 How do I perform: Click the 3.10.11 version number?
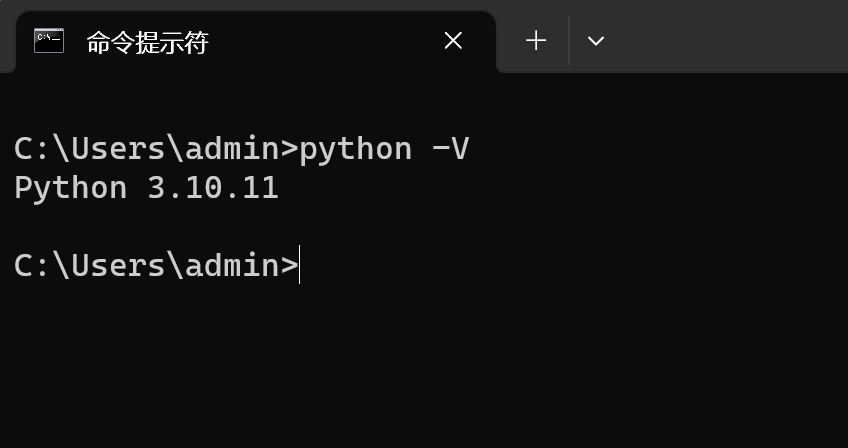coord(213,188)
